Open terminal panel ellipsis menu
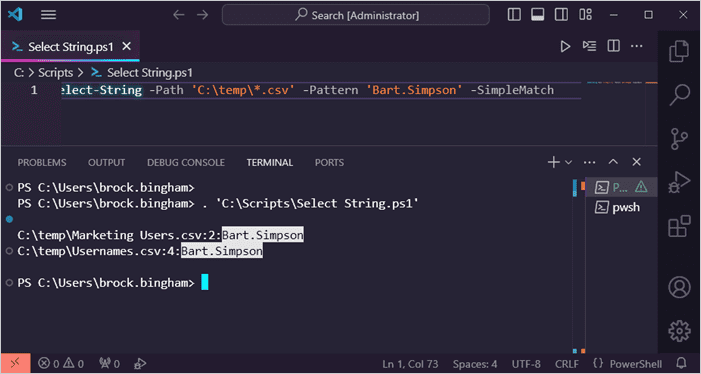The image size is (701, 374). pyautogui.click(x=590, y=162)
